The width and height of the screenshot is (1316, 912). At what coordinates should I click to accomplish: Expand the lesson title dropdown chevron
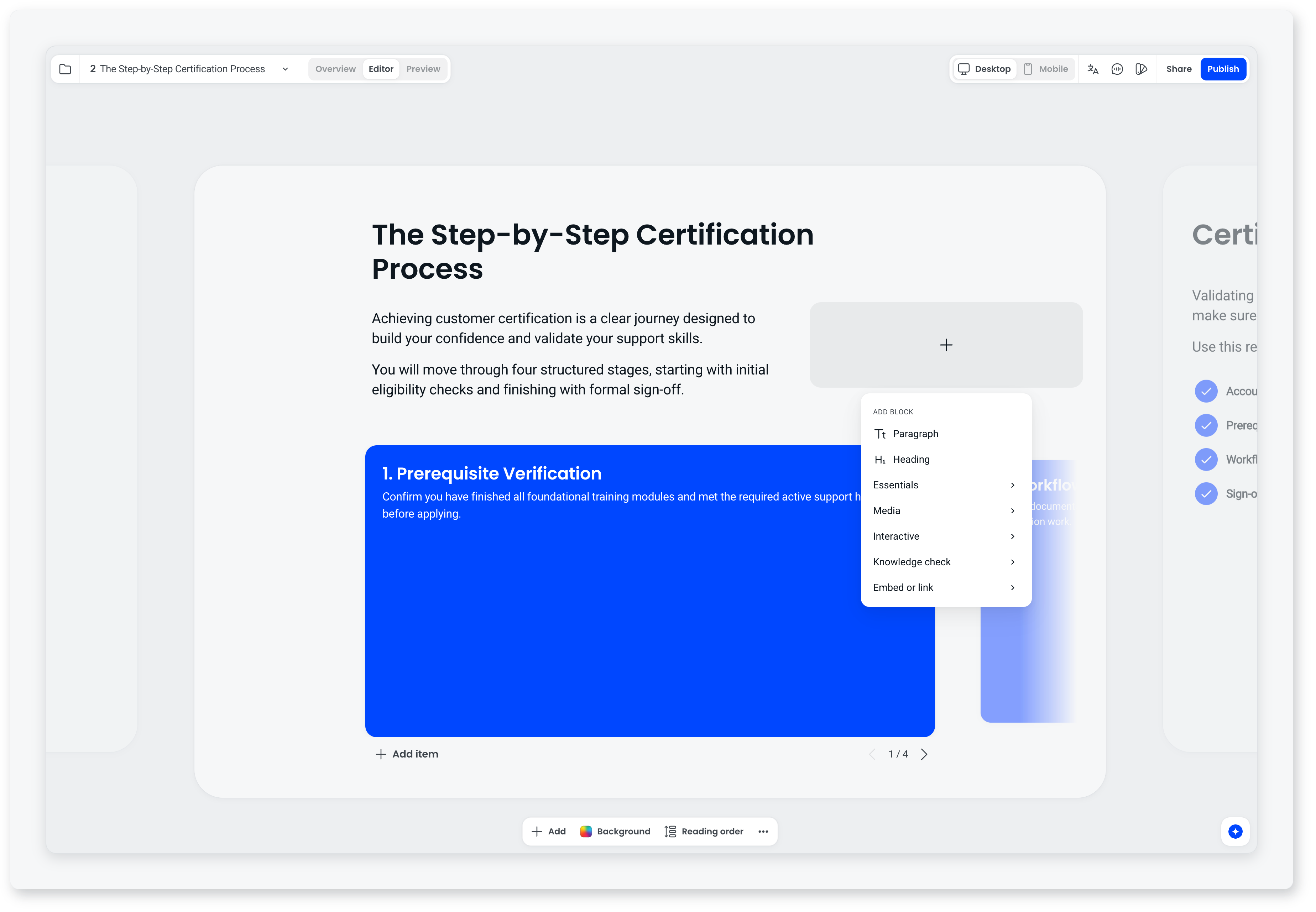coord(285,69)
